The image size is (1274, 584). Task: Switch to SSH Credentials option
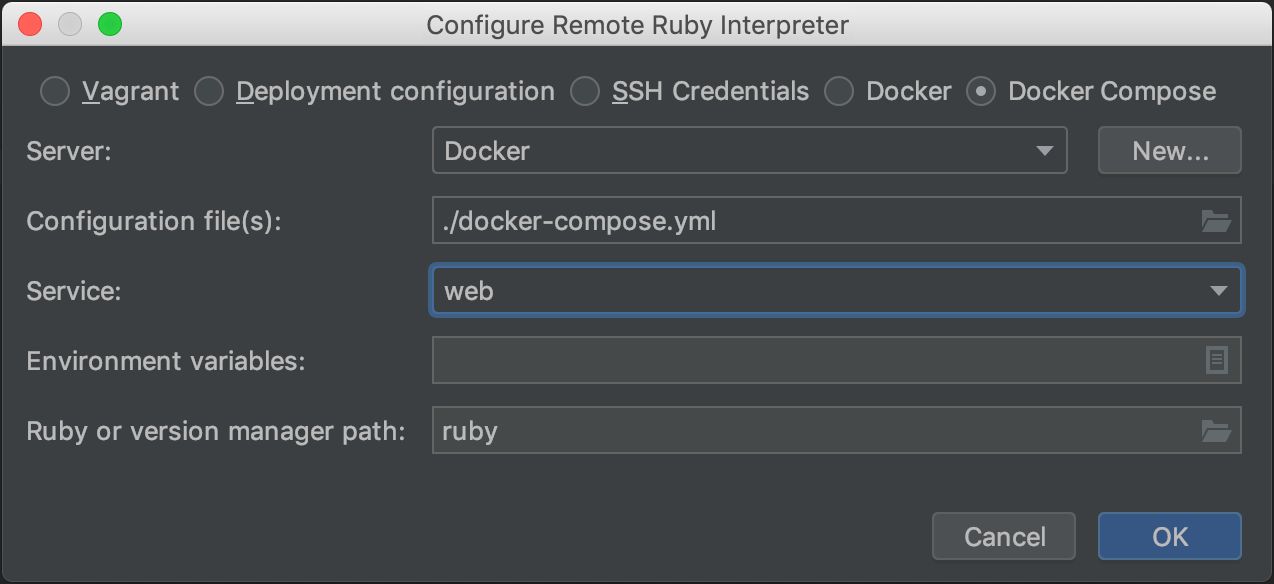point(585,91)
